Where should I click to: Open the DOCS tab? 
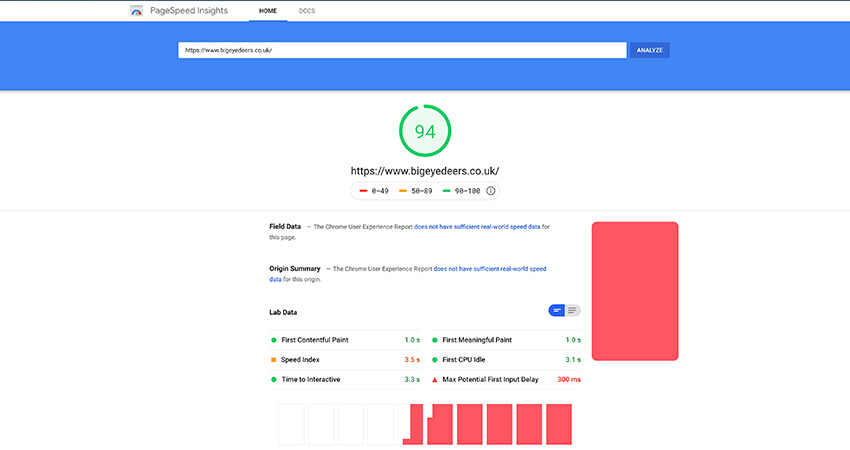coord(307,11)
